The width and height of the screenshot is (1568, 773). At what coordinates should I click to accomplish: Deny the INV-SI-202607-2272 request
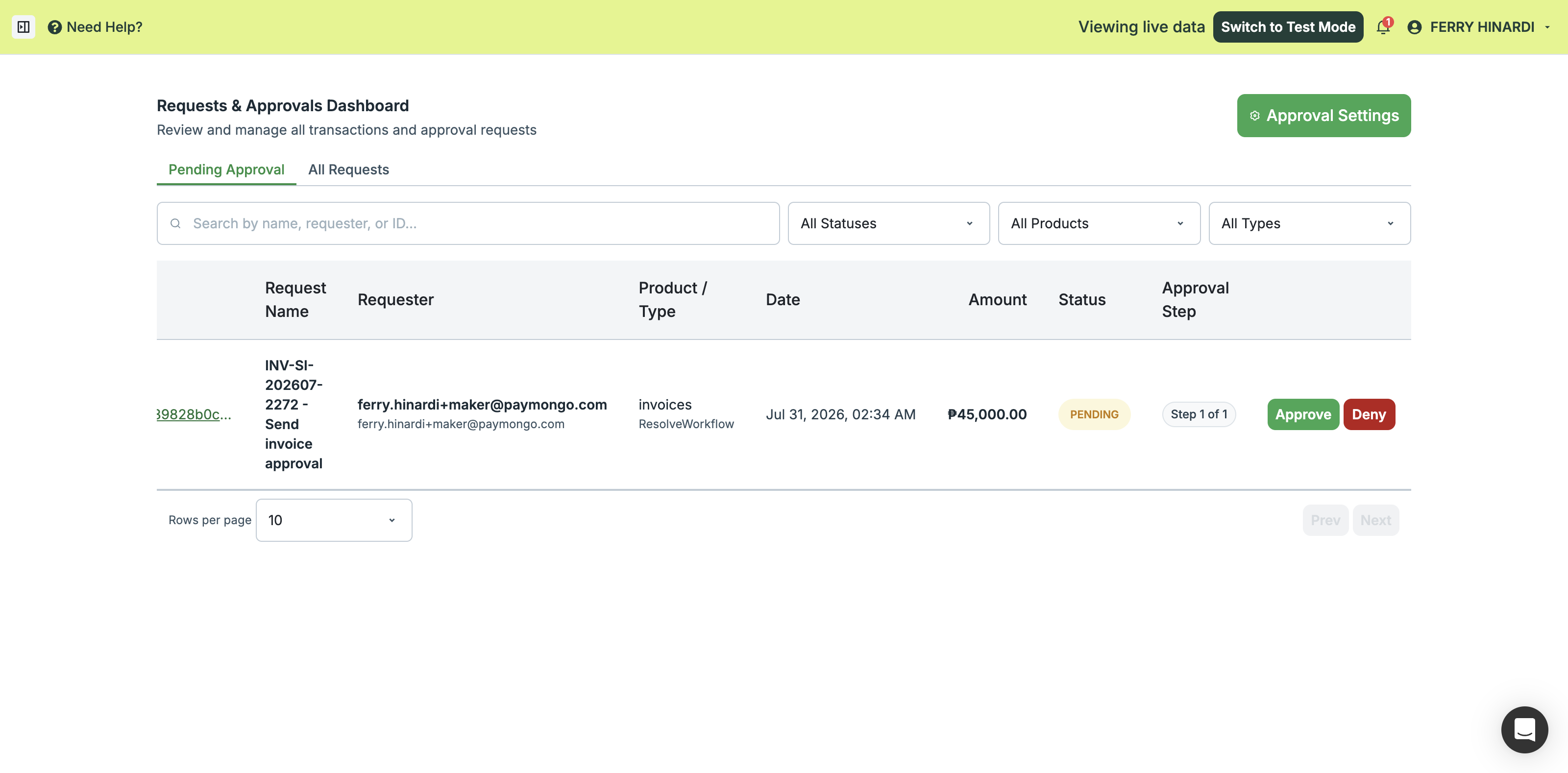click(1369, 414)
